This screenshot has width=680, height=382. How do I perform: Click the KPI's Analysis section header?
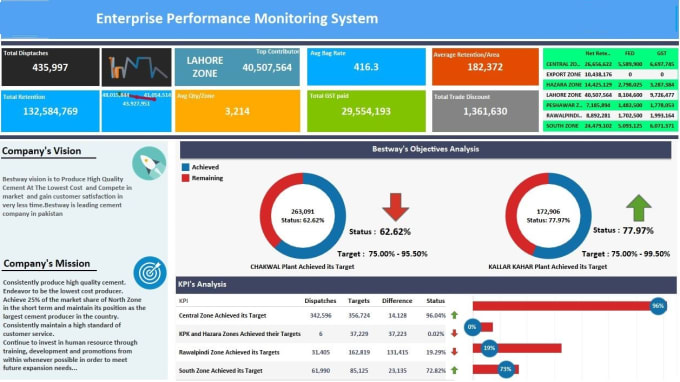pos(426,284)
